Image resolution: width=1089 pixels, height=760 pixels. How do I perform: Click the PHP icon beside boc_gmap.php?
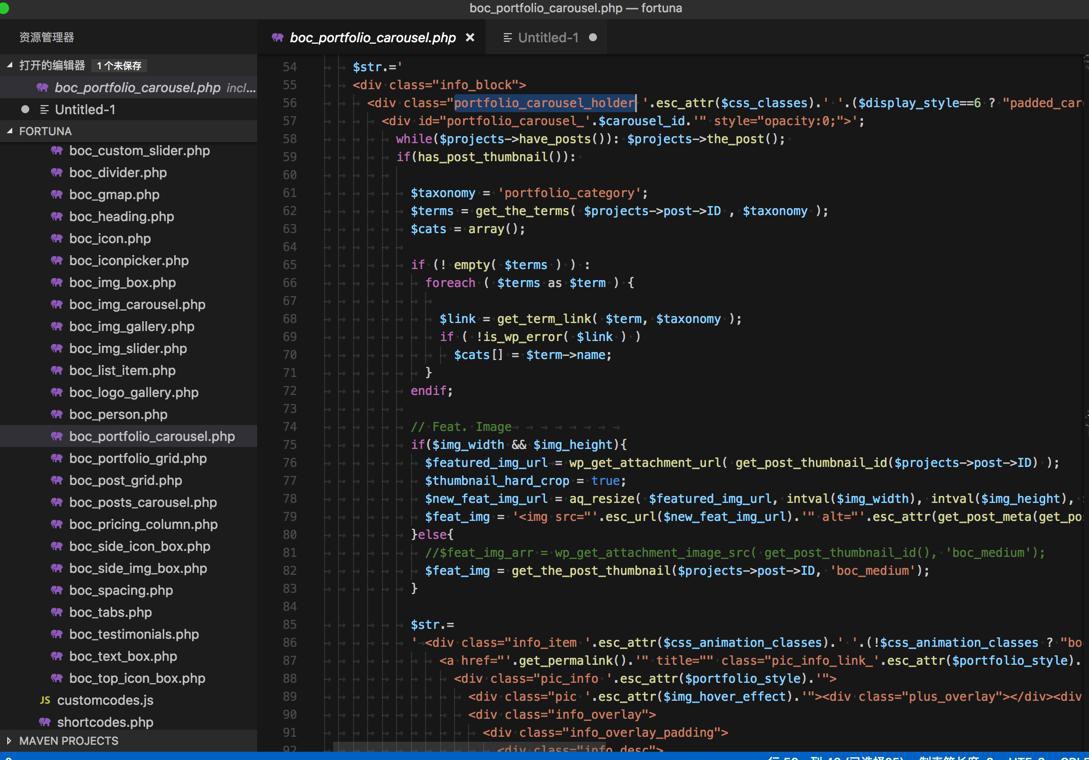click(57, 195)
